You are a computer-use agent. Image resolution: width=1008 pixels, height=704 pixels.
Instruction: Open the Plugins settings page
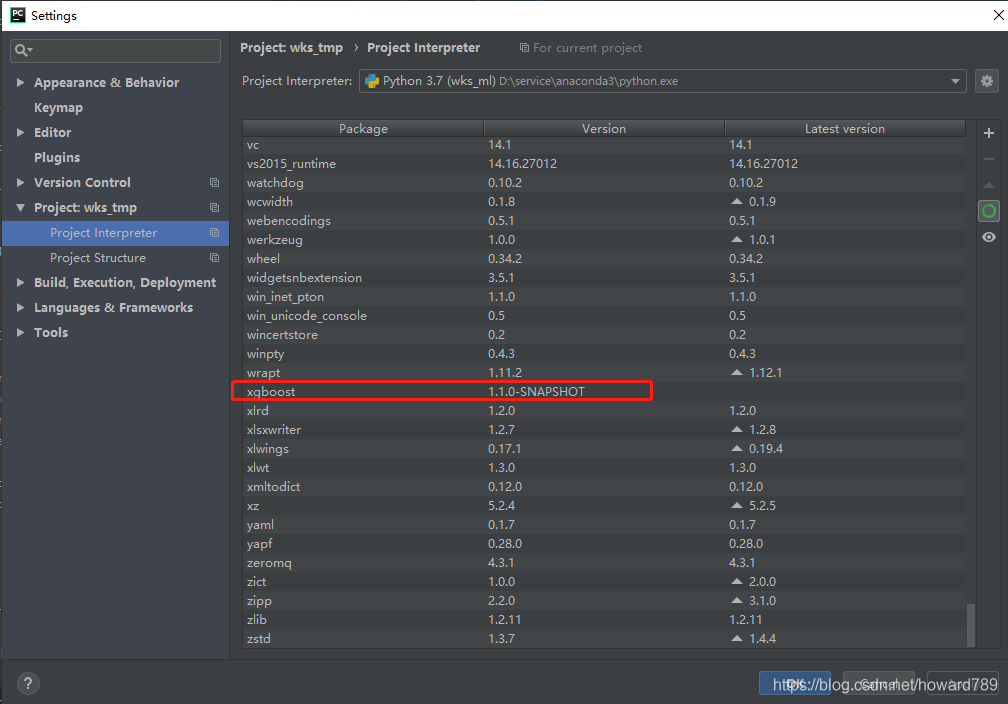click(x=57, y=157)
